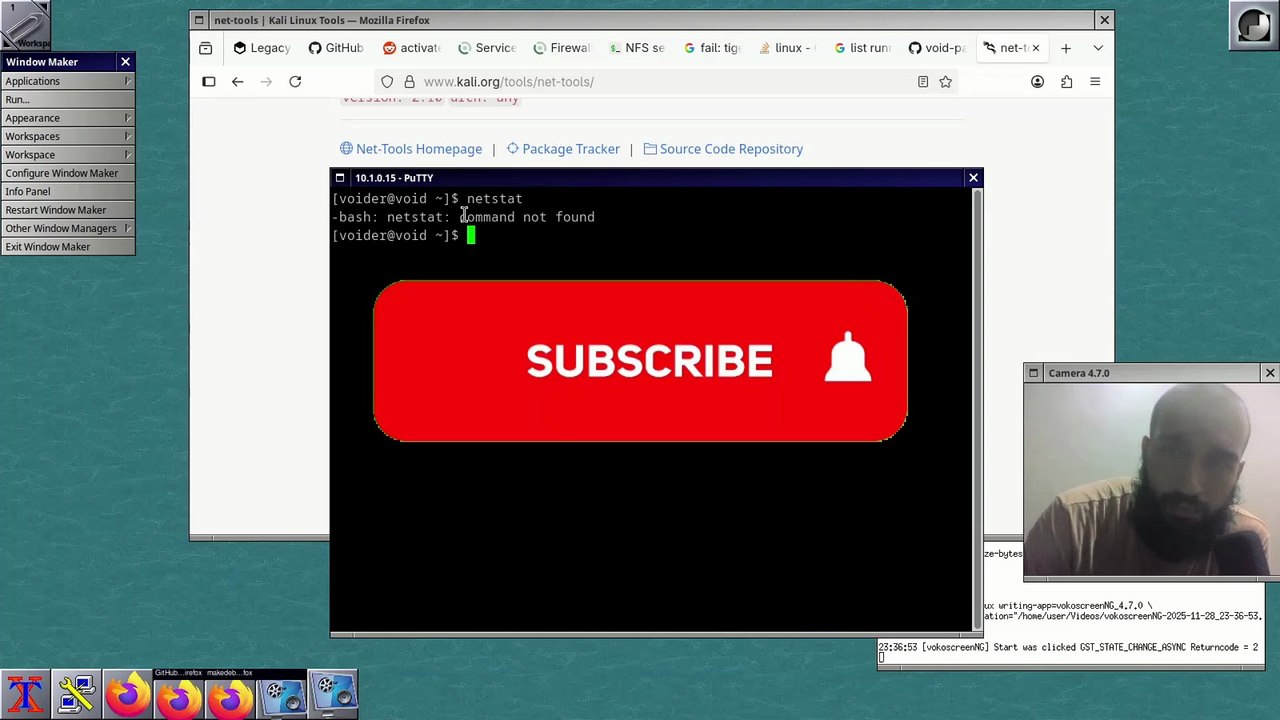Expand the Applications submenu arrow
Viewport: 1280px width, 720px height.
(x=128, y=81)
